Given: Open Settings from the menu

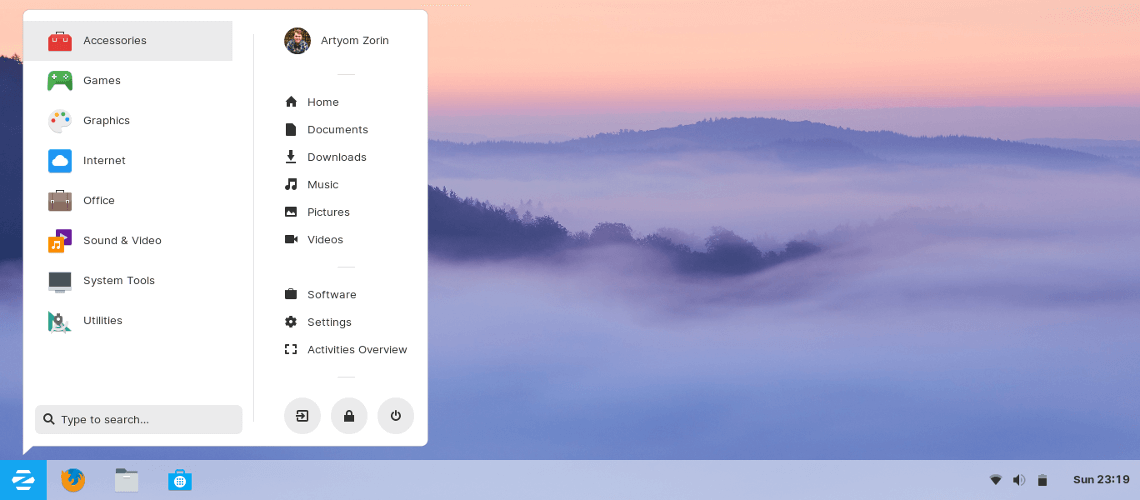Looking at the screenshot, I should coord(329,322).
